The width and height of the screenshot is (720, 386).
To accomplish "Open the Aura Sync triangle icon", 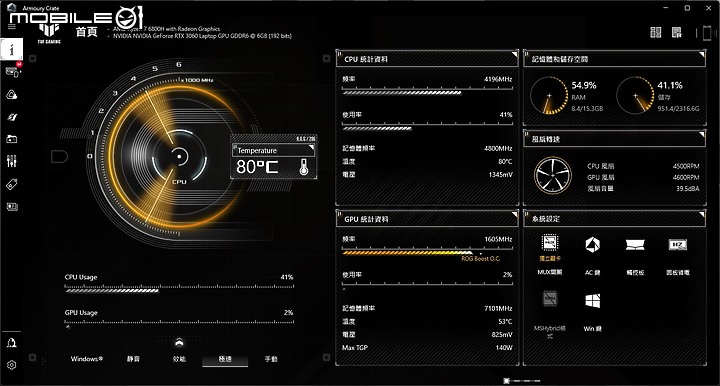I will tap(11, 95).
